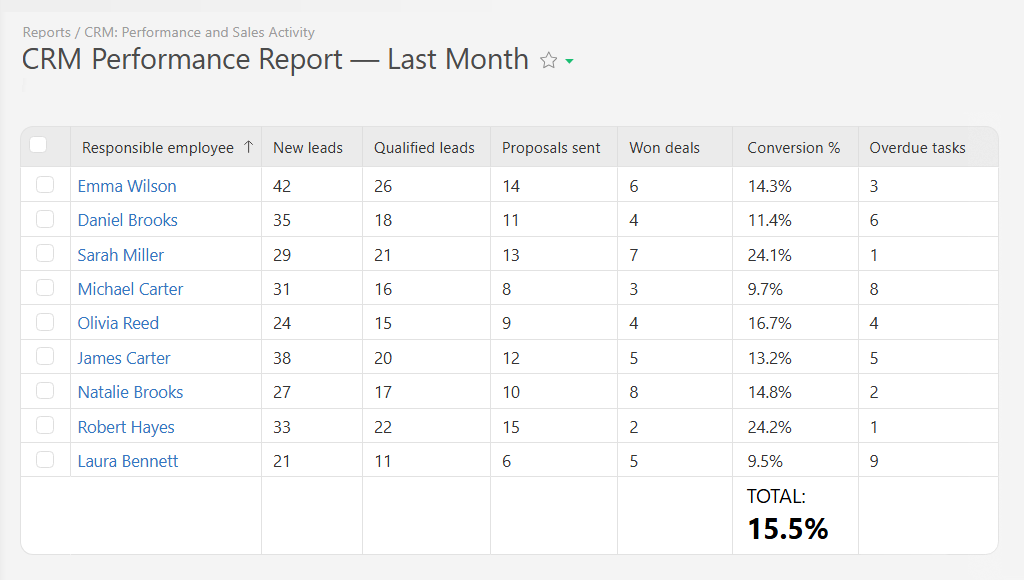Open James Carter employee link
Viewport: 1024px width, 580px height.
pyautogui.click(x=123, y=358)
